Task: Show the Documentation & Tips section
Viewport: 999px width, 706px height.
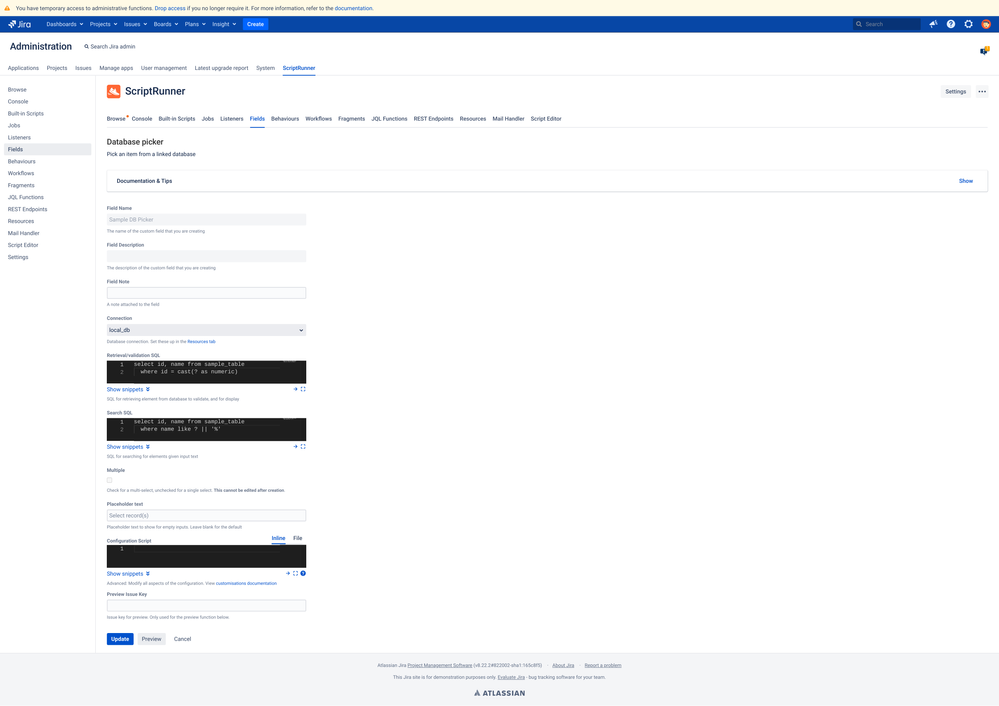Action: (965, 181)
